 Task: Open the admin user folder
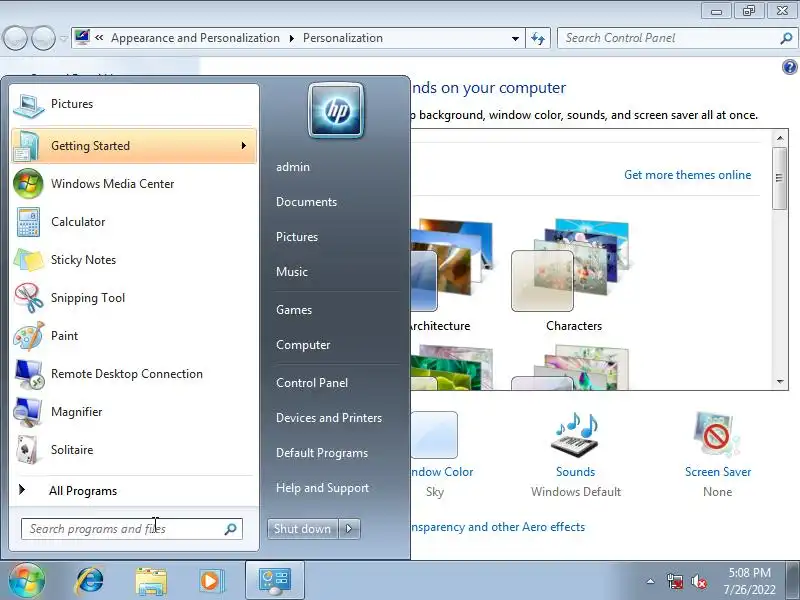pyautogui.click(x=293, y=167)
